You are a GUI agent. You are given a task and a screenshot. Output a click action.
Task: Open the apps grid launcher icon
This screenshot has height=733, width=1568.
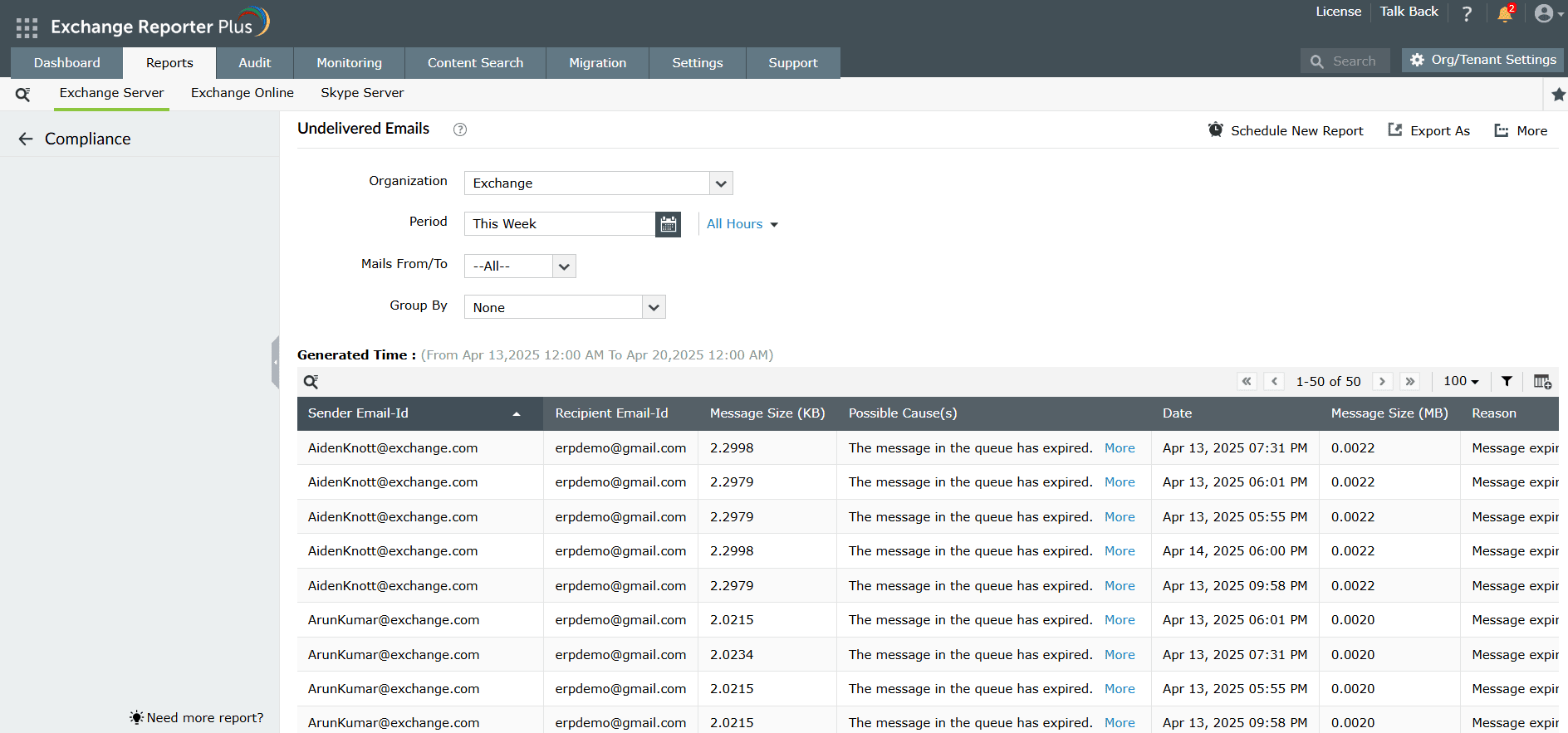point(27,27)
